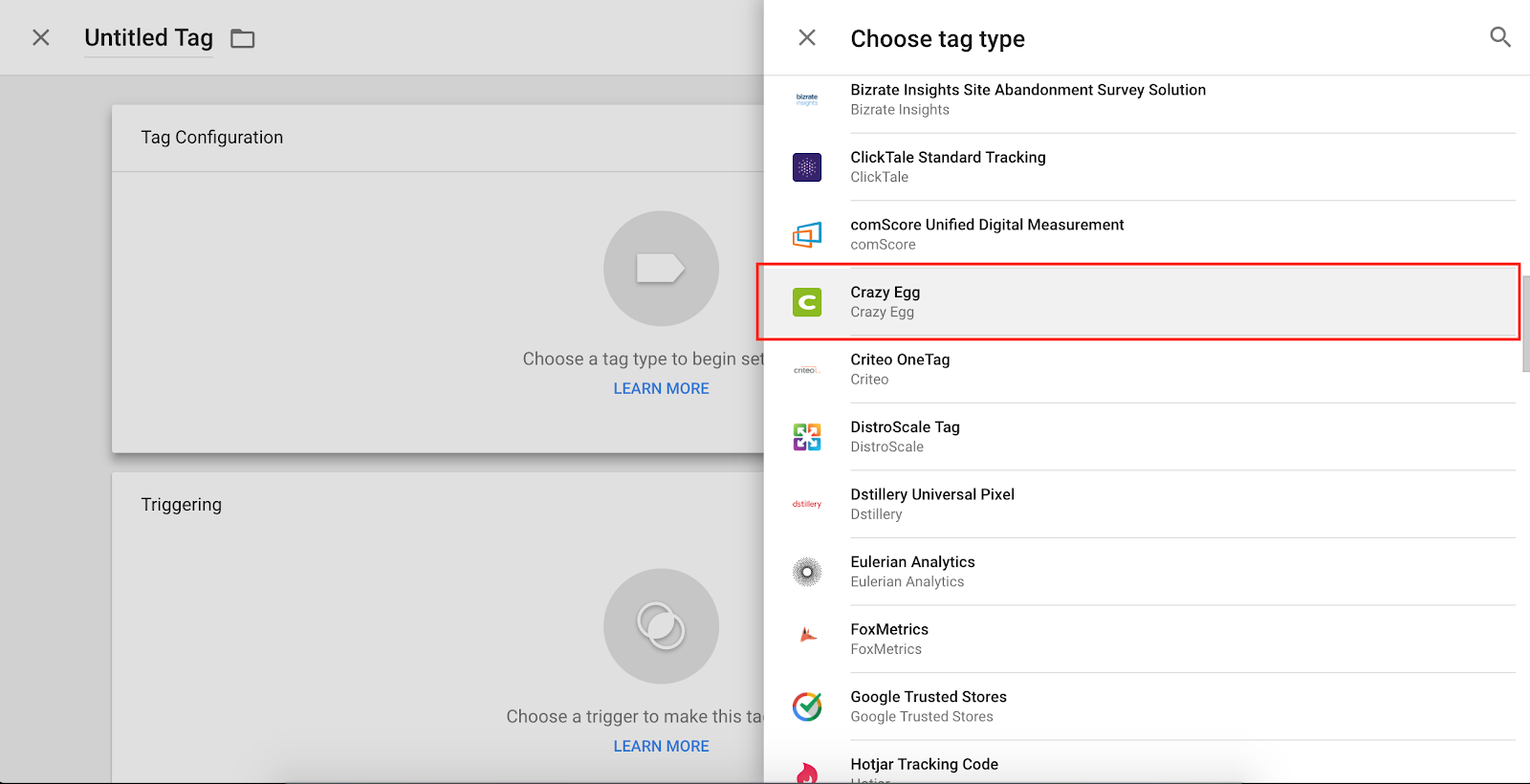The image size is (1530, 784).
Task: Select the Criteo logo icon
Action: click(x=807, y=370)
